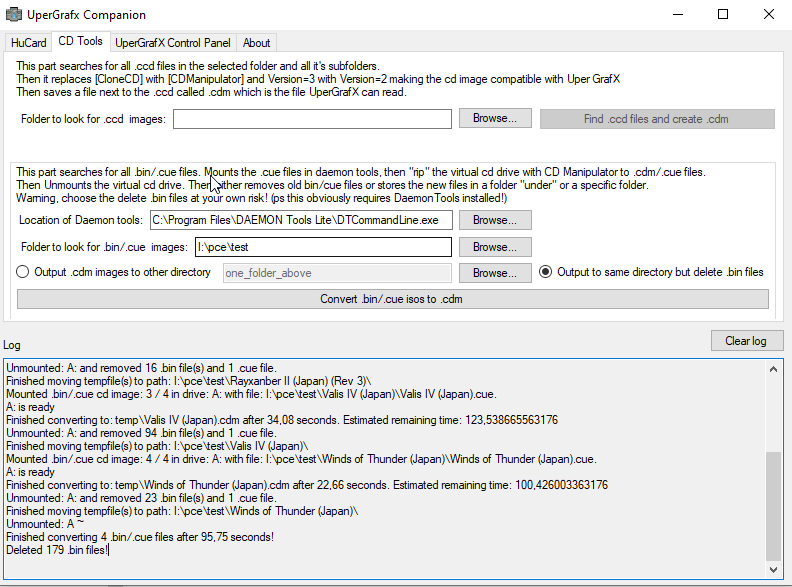The height and width of the screenshot is (587, 792).
Task: Click the 'Location of Daemon tools:' label
Action: 81,220
